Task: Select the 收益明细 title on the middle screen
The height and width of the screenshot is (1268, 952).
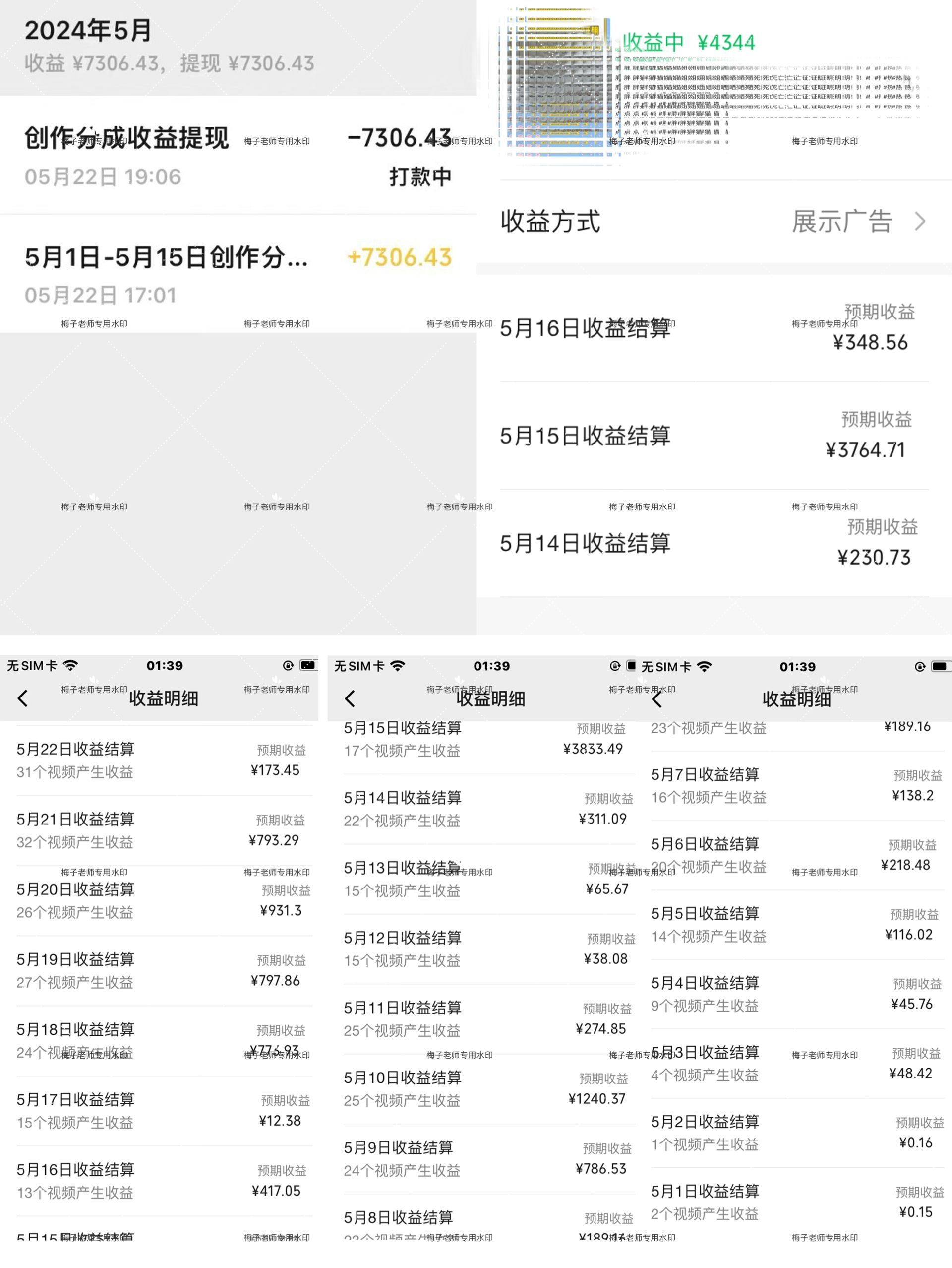Action: point(490,699)
